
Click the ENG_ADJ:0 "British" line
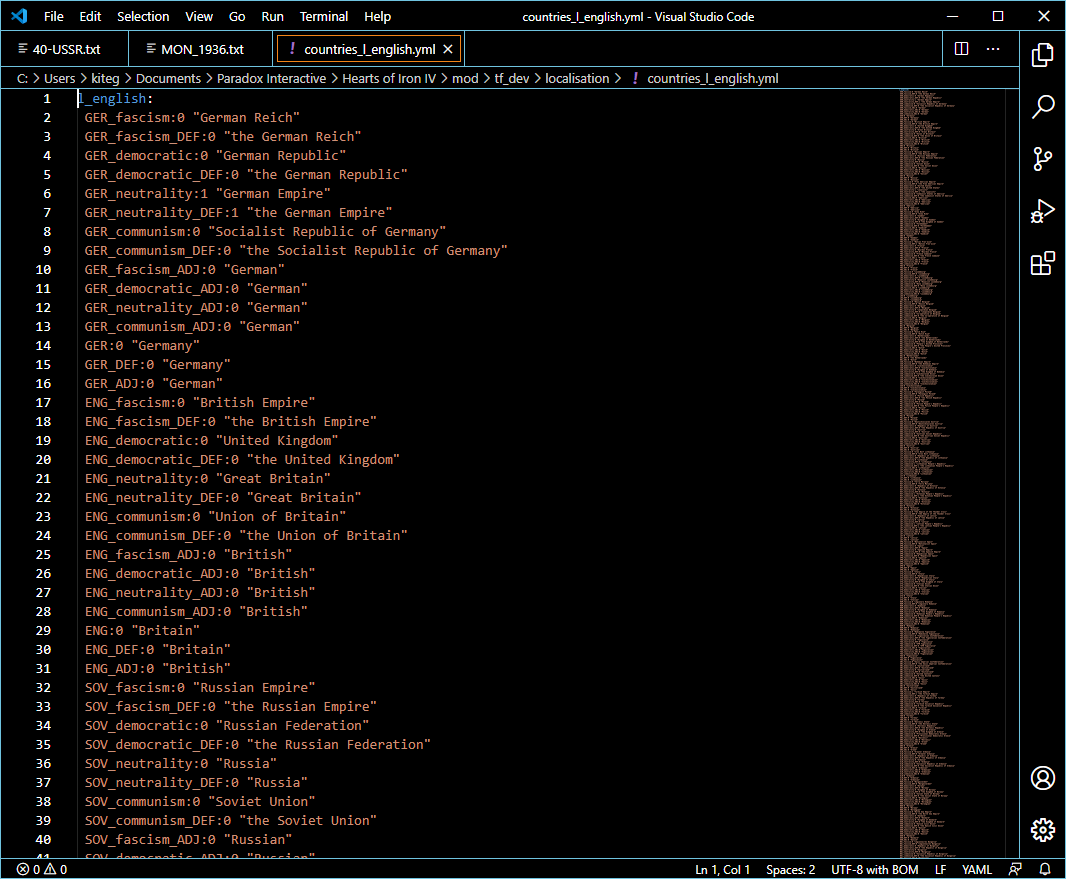(157, 668)
